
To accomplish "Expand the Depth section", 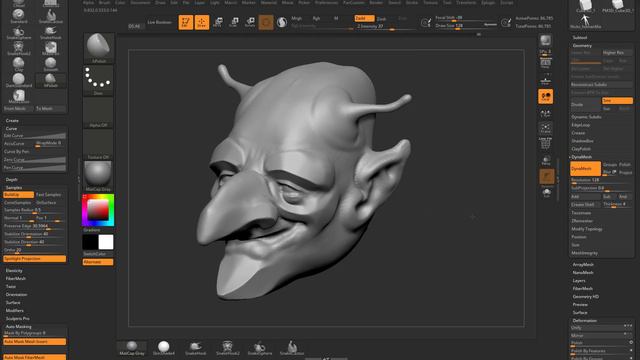I will tap(12, 180).
